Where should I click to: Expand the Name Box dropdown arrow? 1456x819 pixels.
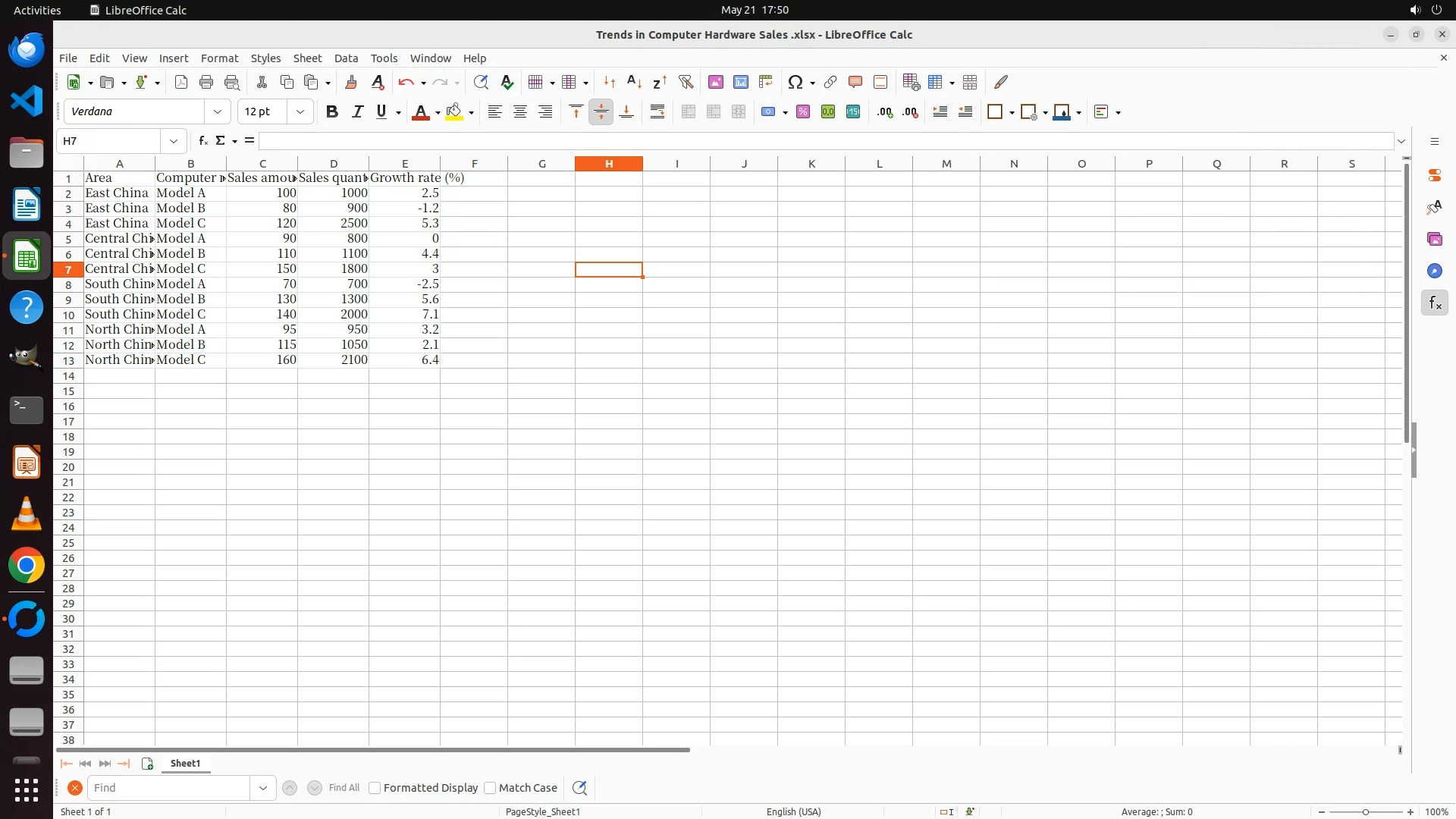point(174,141)
